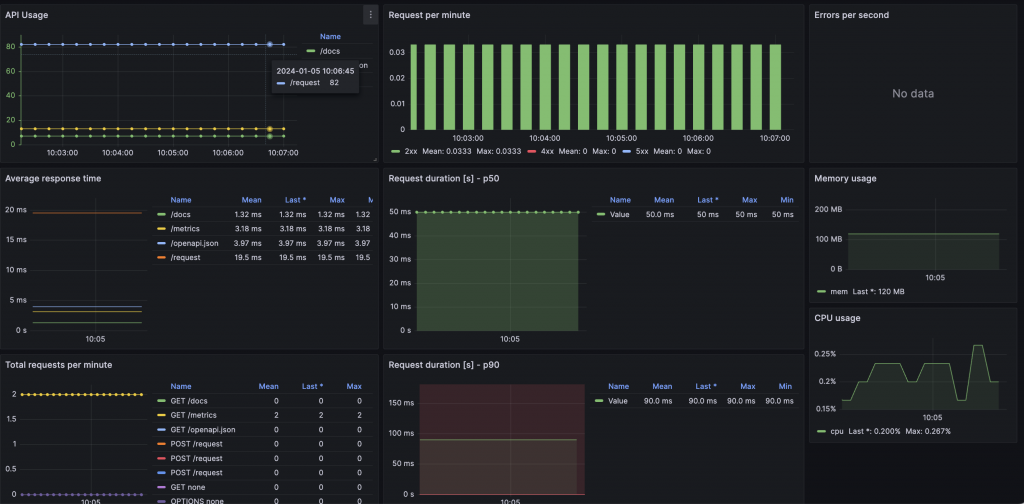Image resolution: width=1024 pixels, height=504 pixels.
Task: Click 3.18 ms Last value for /metrics
Action: 293,228
